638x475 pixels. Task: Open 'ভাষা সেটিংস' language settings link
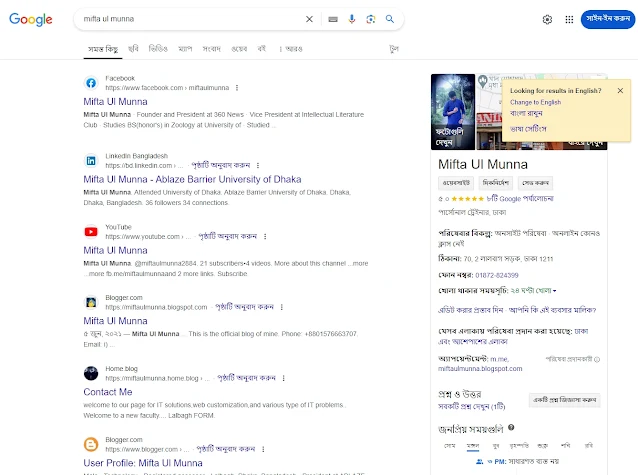tap(528, 129)
